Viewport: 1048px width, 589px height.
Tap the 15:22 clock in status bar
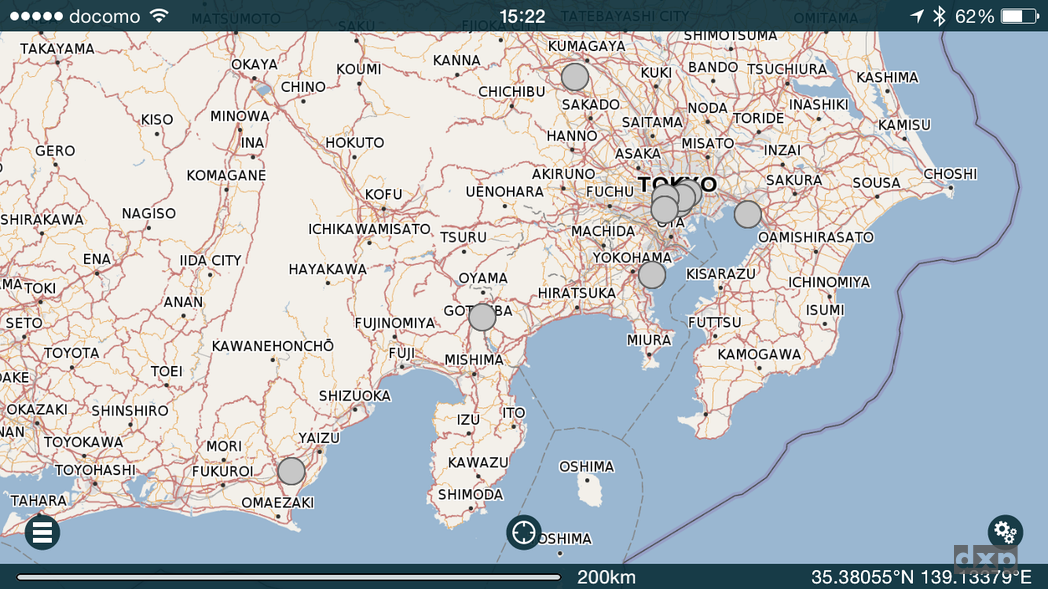(x=522, y=16)
